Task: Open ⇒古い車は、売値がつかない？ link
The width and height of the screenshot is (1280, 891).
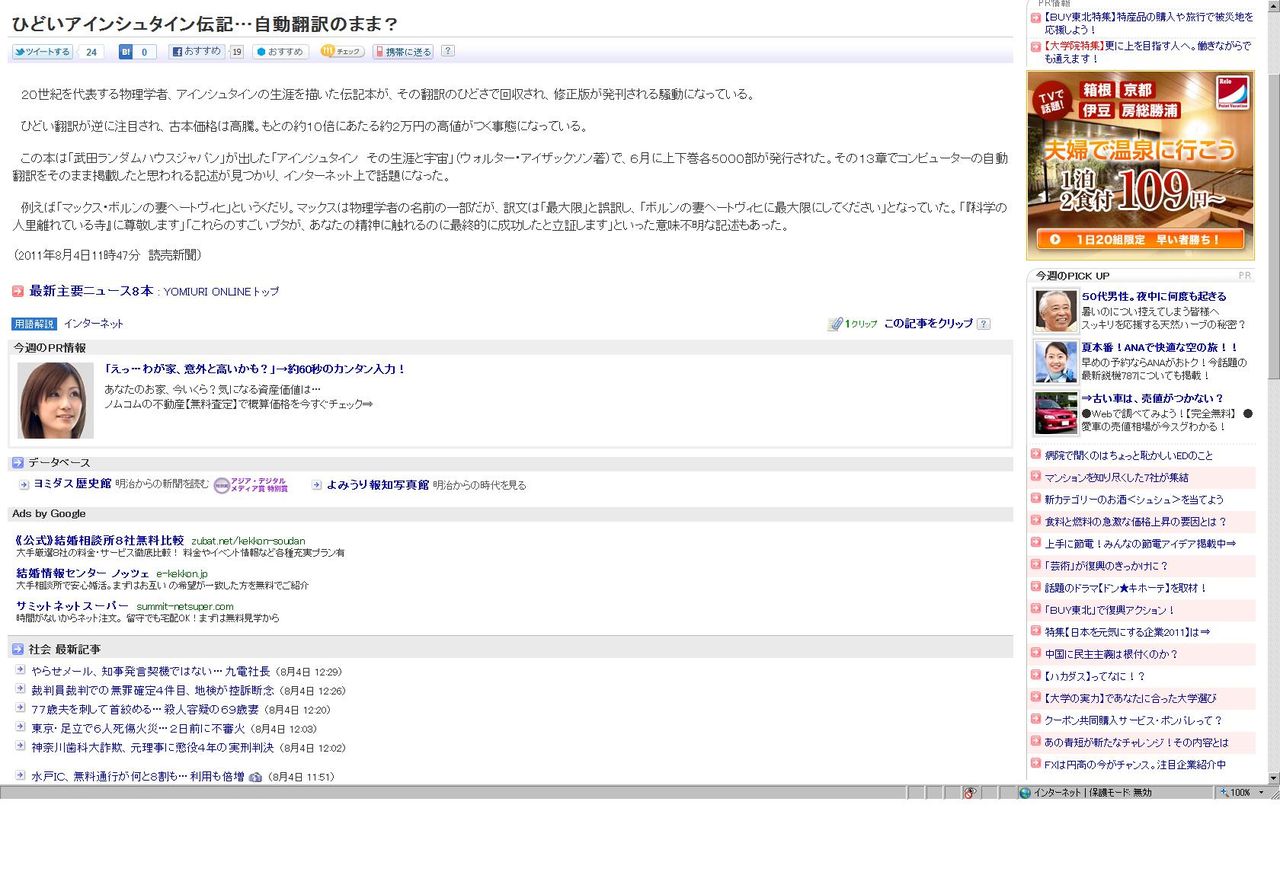Action: (1153, 398)
